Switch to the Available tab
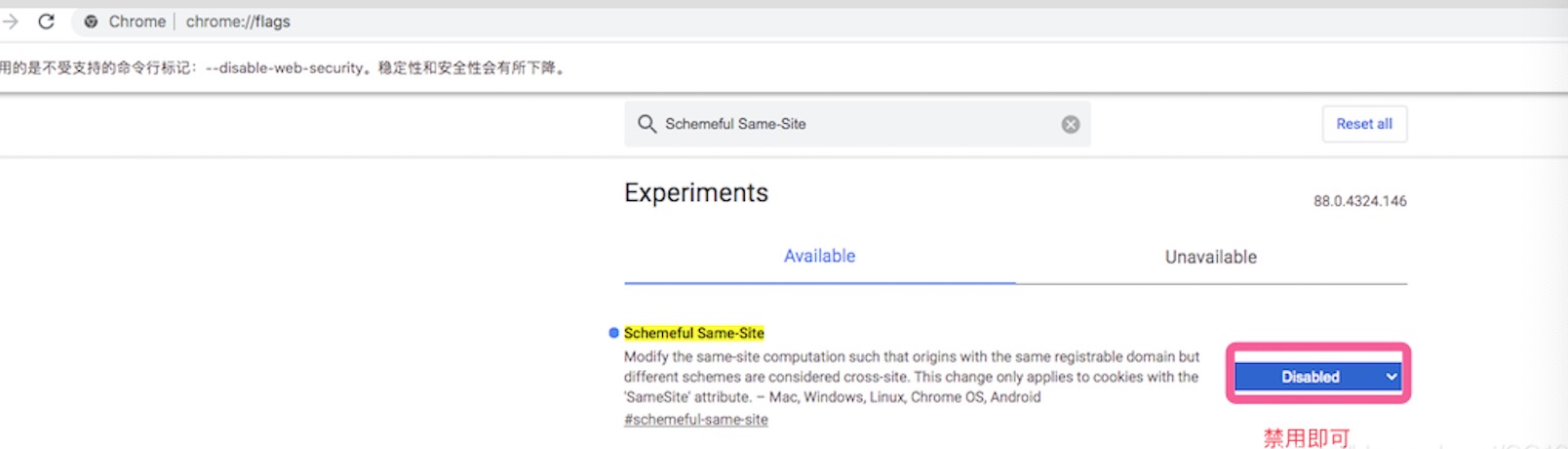 [819, 256]
